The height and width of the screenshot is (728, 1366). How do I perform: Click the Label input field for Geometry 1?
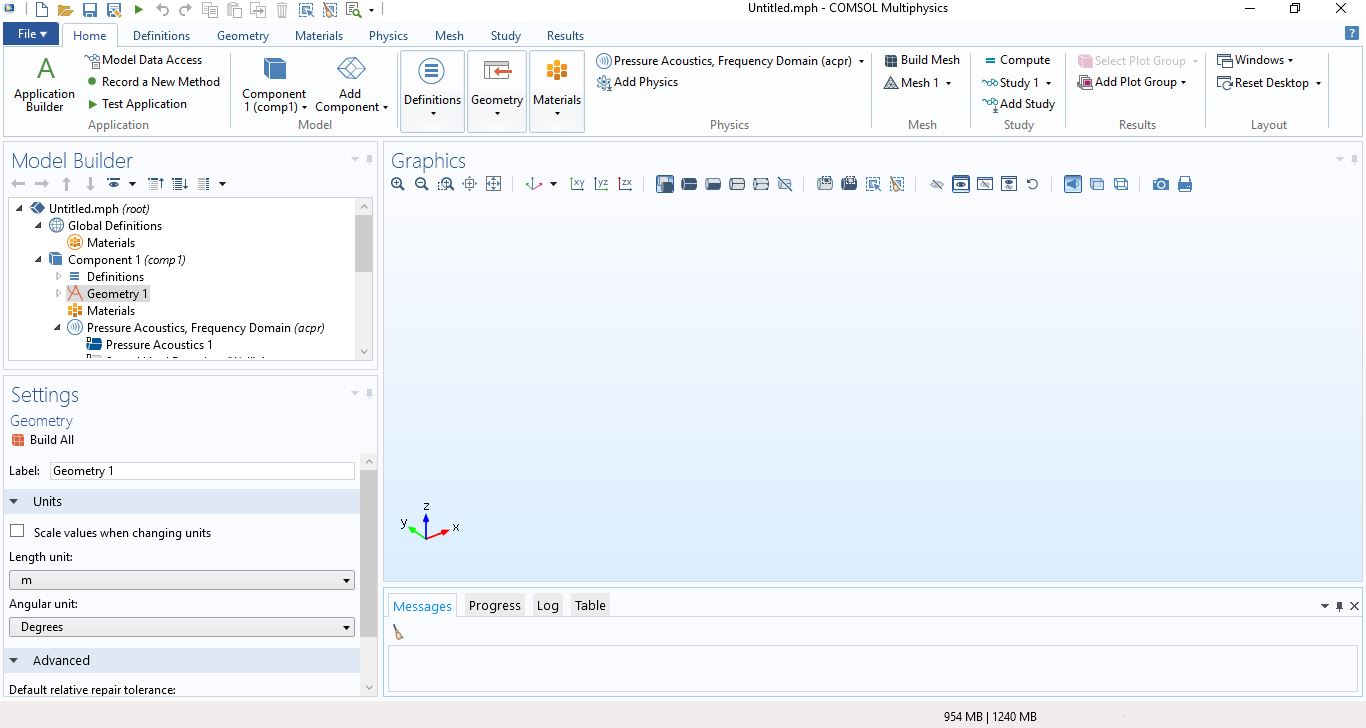(x=202, y=471)
